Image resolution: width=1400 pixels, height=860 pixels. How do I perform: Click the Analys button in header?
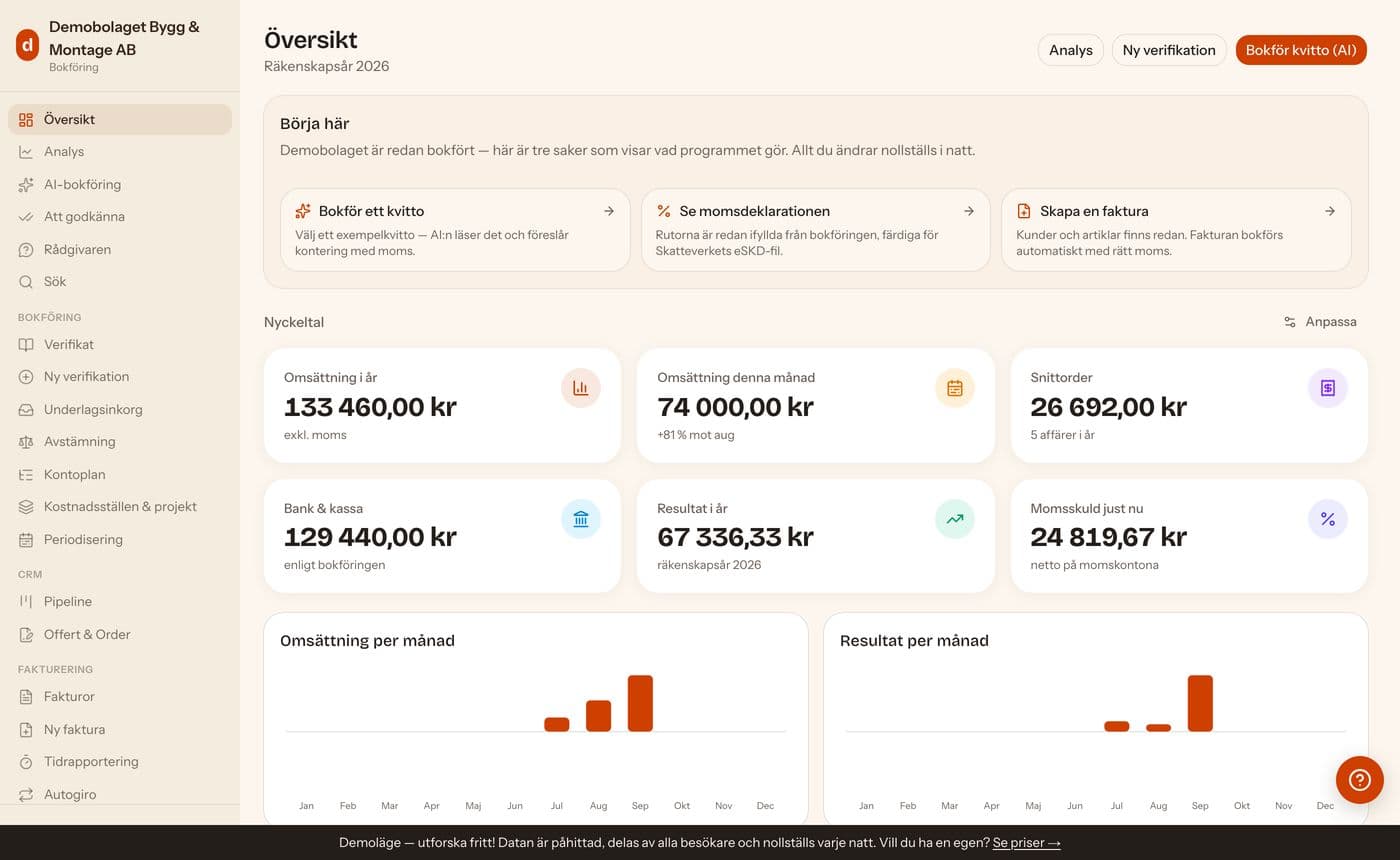click(1070, 50)
